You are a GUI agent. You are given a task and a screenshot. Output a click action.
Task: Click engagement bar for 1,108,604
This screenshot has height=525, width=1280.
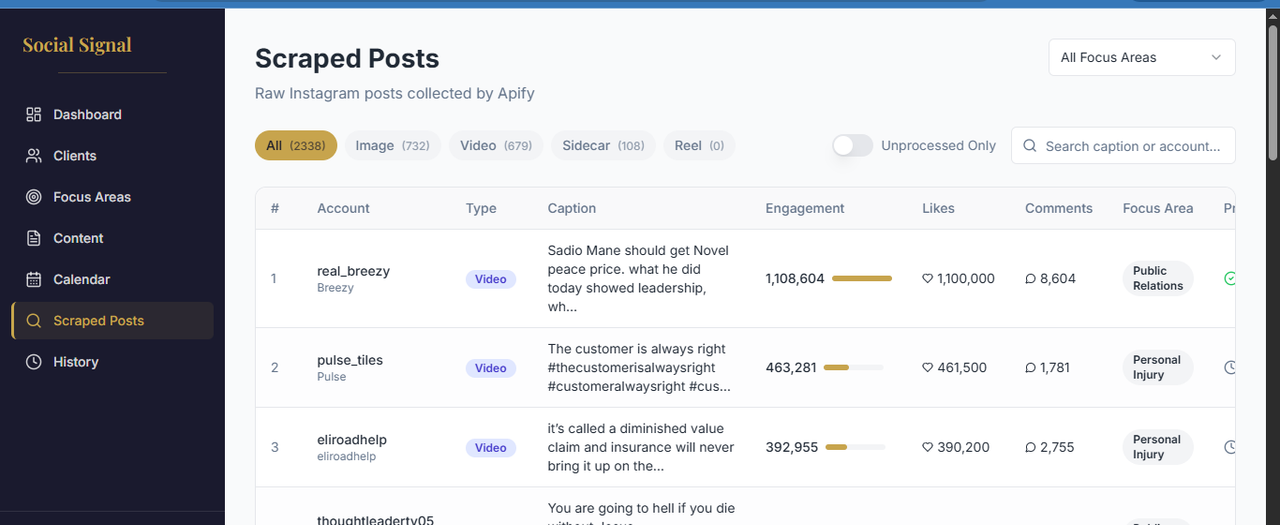(862, 279)
